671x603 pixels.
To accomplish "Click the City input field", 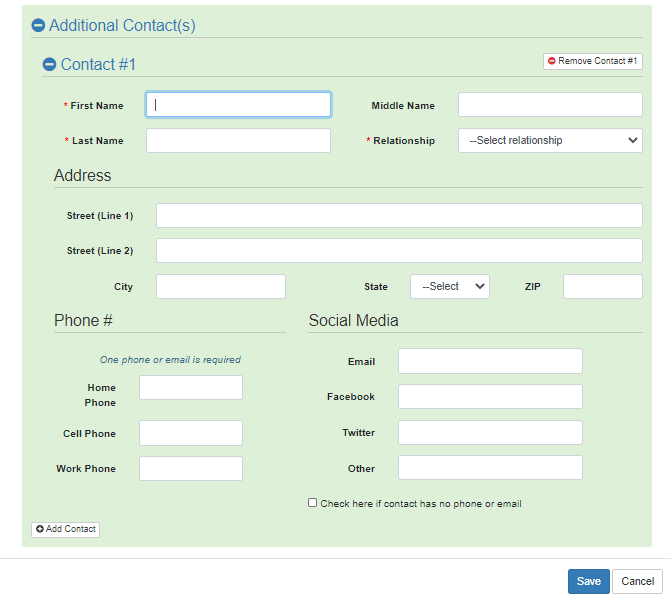I will point(221,287).
